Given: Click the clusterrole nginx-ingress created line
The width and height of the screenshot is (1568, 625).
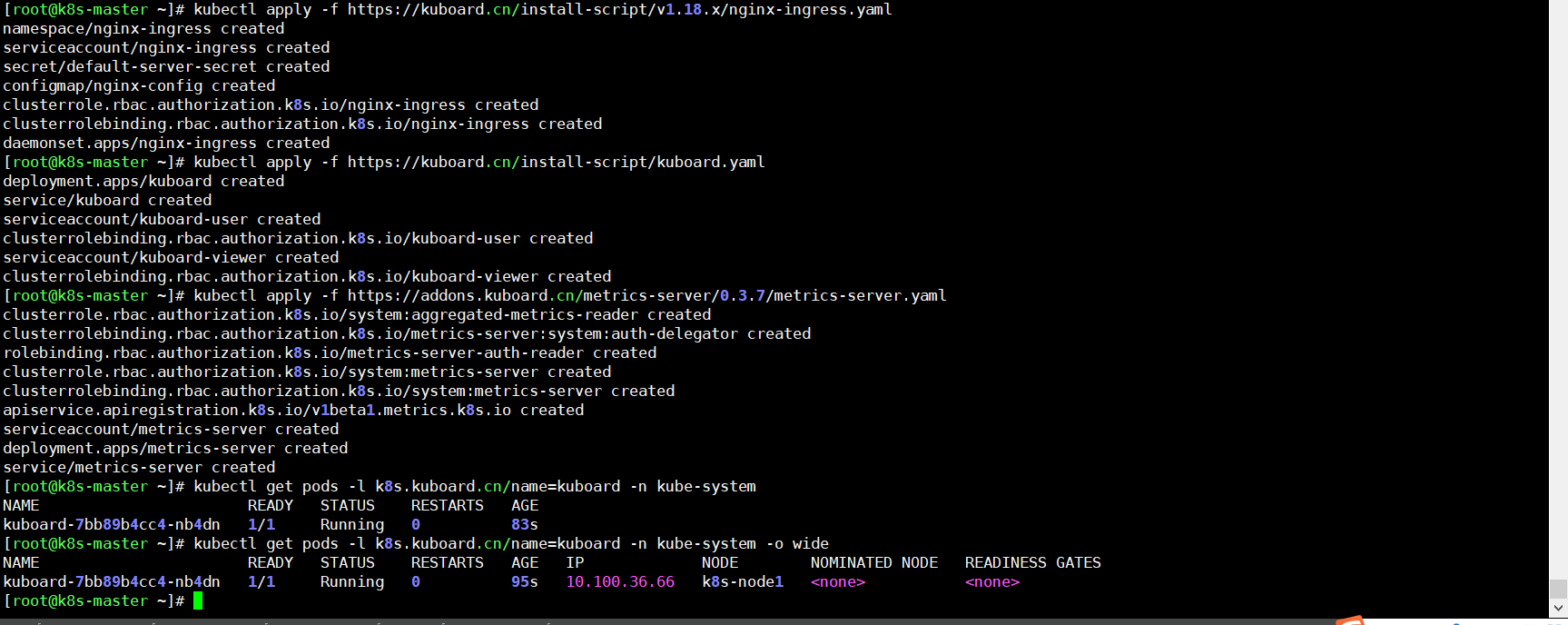Looking at the screenshot, I should [x=271, y=105].
